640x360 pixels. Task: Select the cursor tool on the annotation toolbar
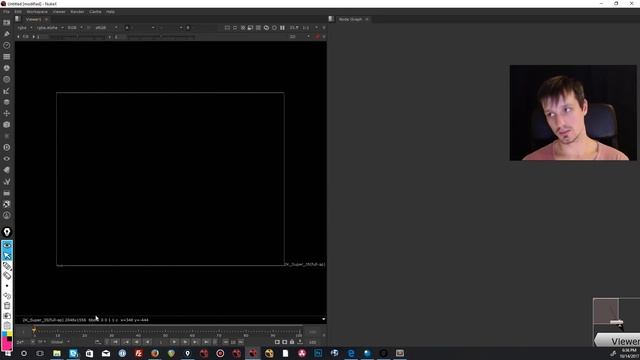(x=7, y=256)
